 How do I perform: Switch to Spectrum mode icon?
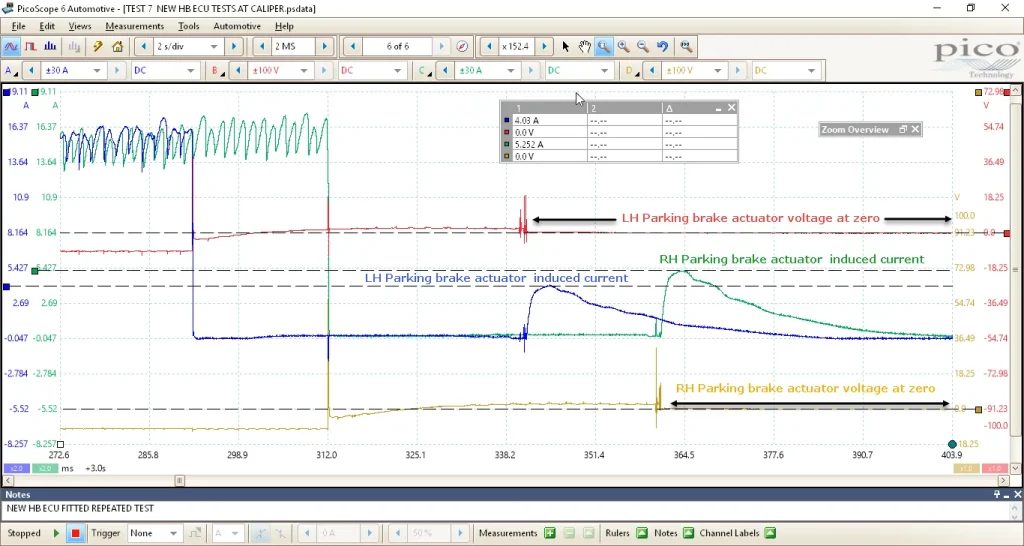pyautogui.click(x=50, y=46)
